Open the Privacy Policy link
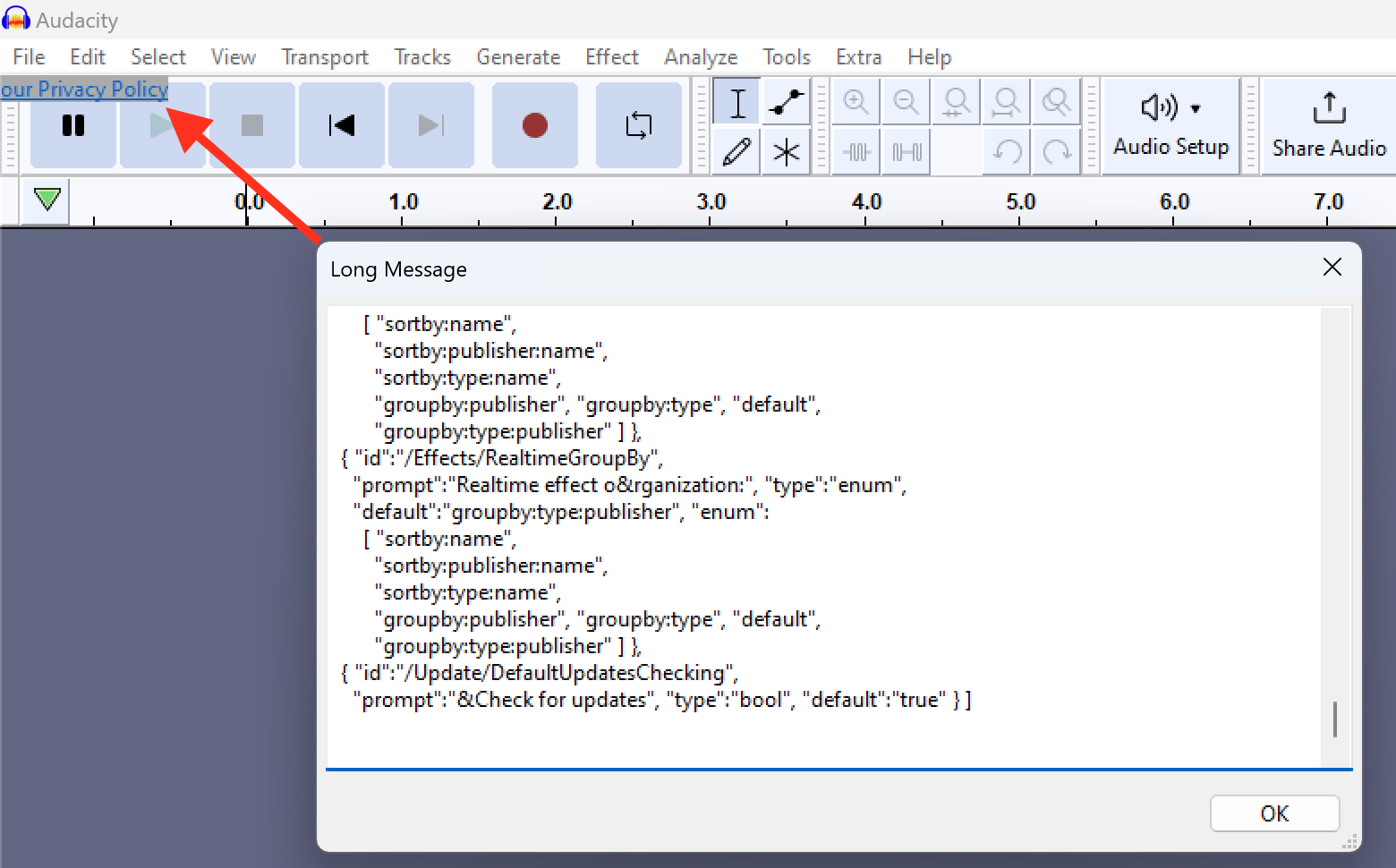Image resolution: width=1396 pixels, height=868 pixels. click(84, 89)
